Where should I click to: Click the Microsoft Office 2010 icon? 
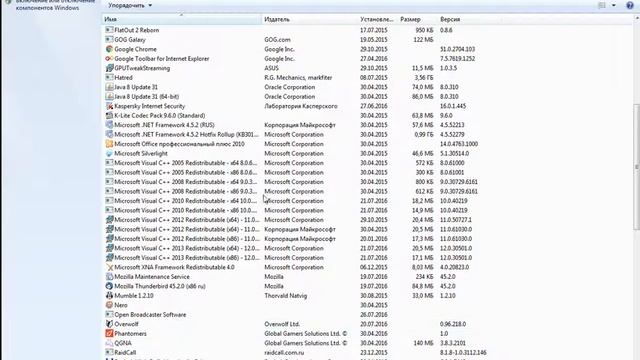109,144
